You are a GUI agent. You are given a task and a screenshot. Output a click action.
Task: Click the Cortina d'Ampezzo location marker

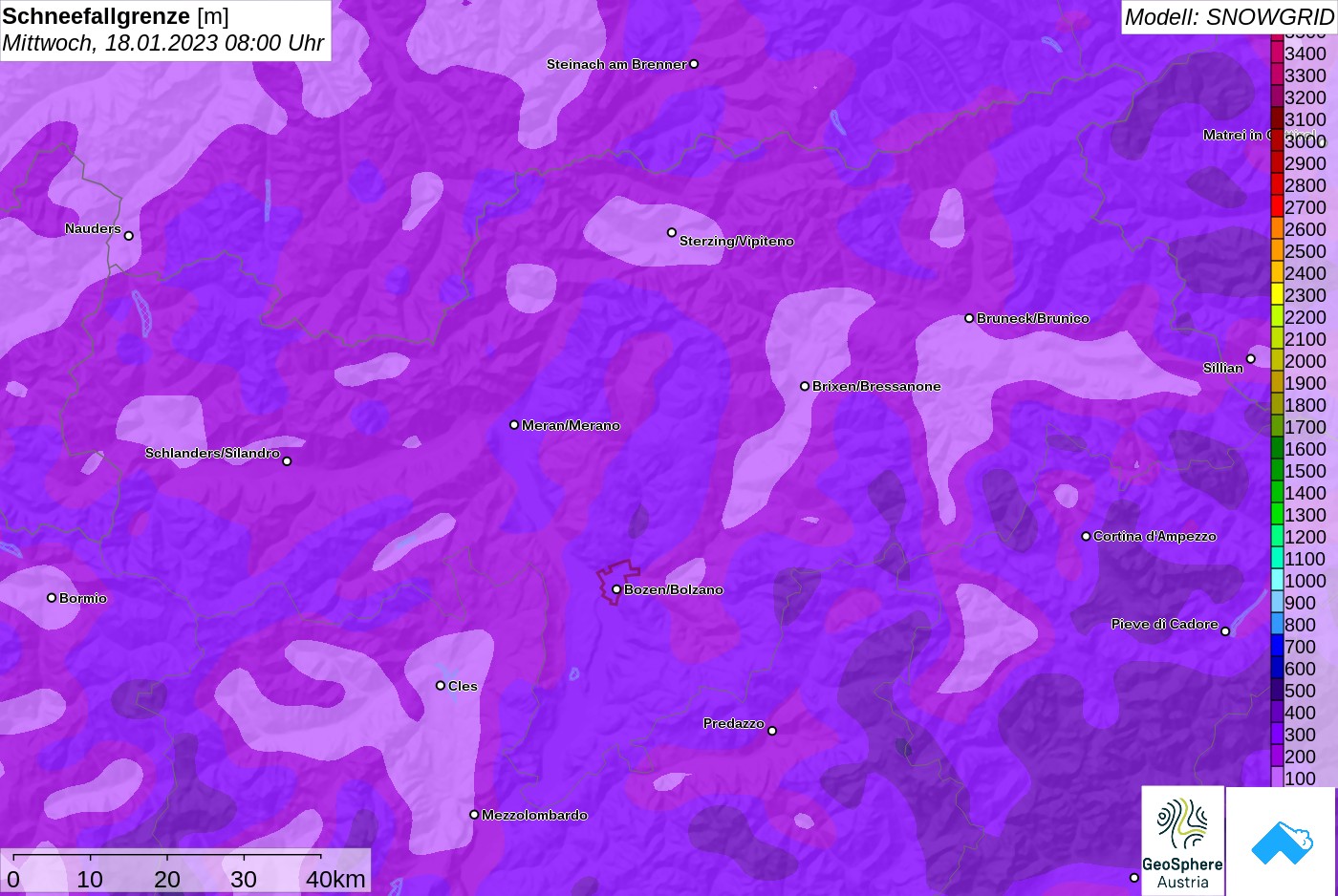point(1086,536)
